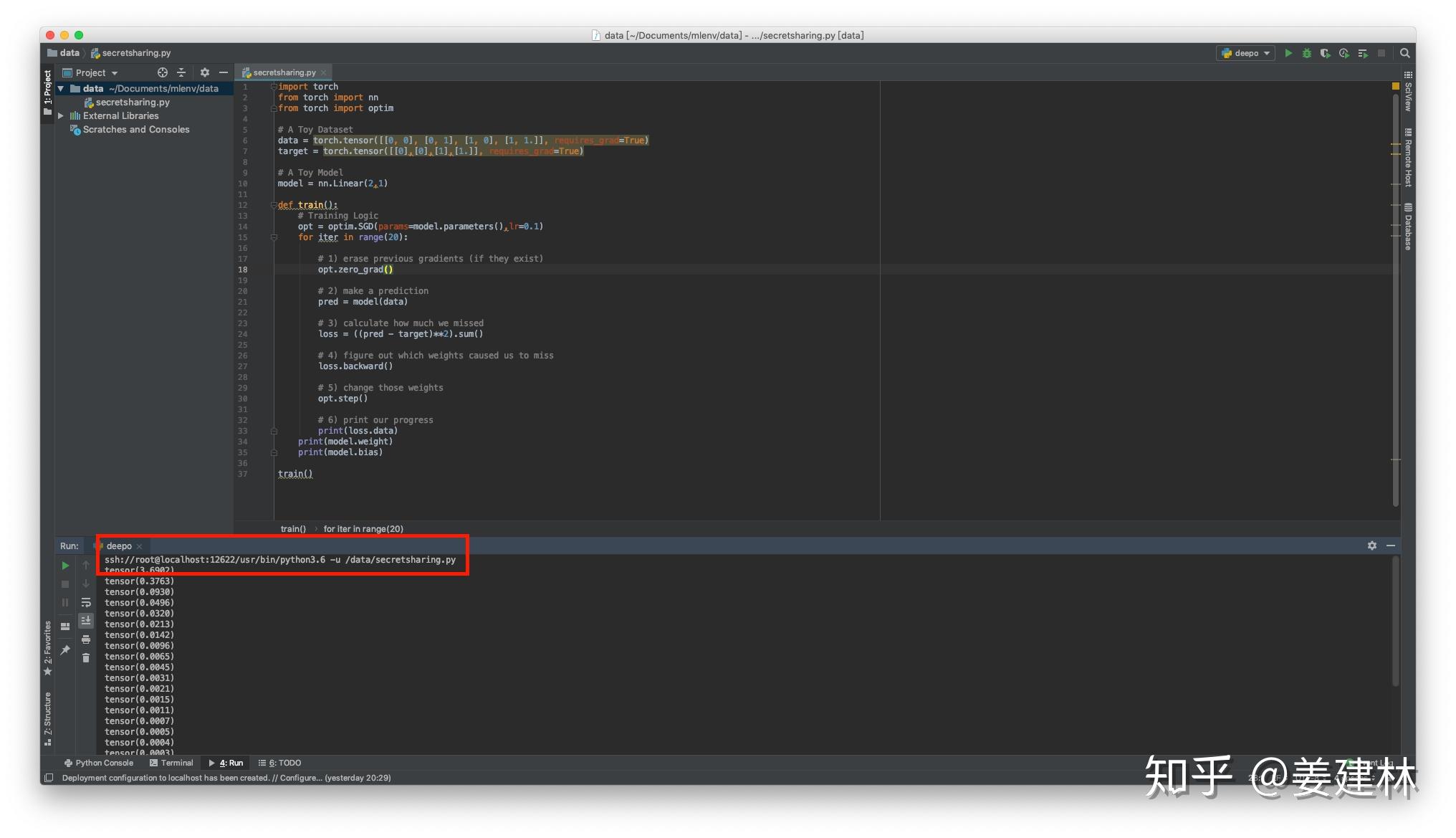Rerun deepo from the Run panel
The width and height of the screenshot is (1456, 838).
[65, 566]
